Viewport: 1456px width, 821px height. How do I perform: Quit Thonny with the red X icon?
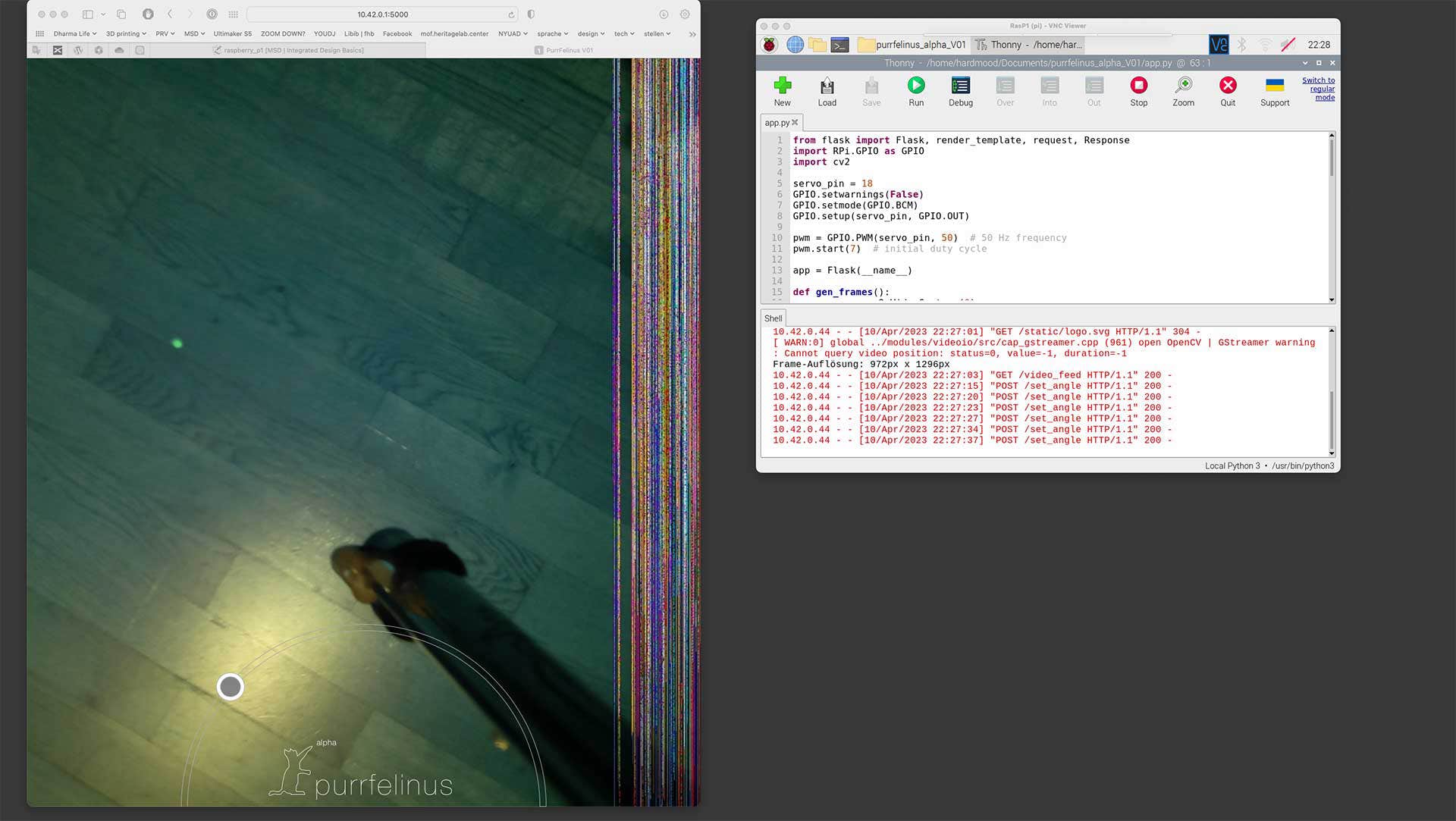[x=1228, y=86]
